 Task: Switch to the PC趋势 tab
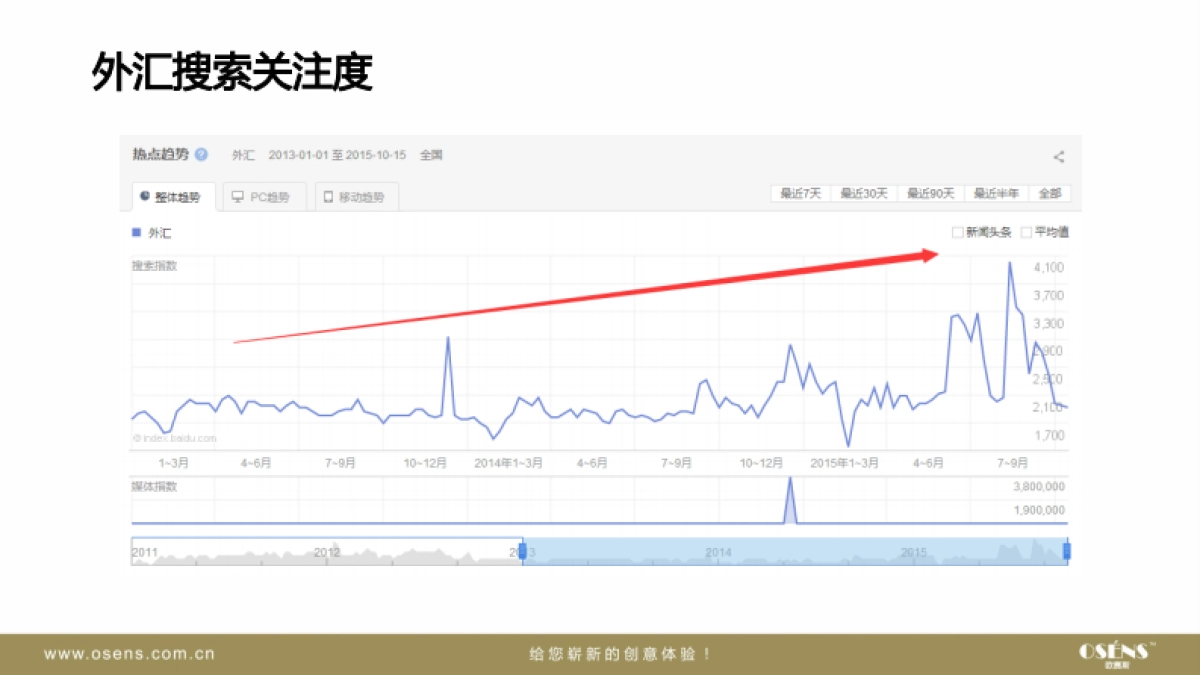264,196
